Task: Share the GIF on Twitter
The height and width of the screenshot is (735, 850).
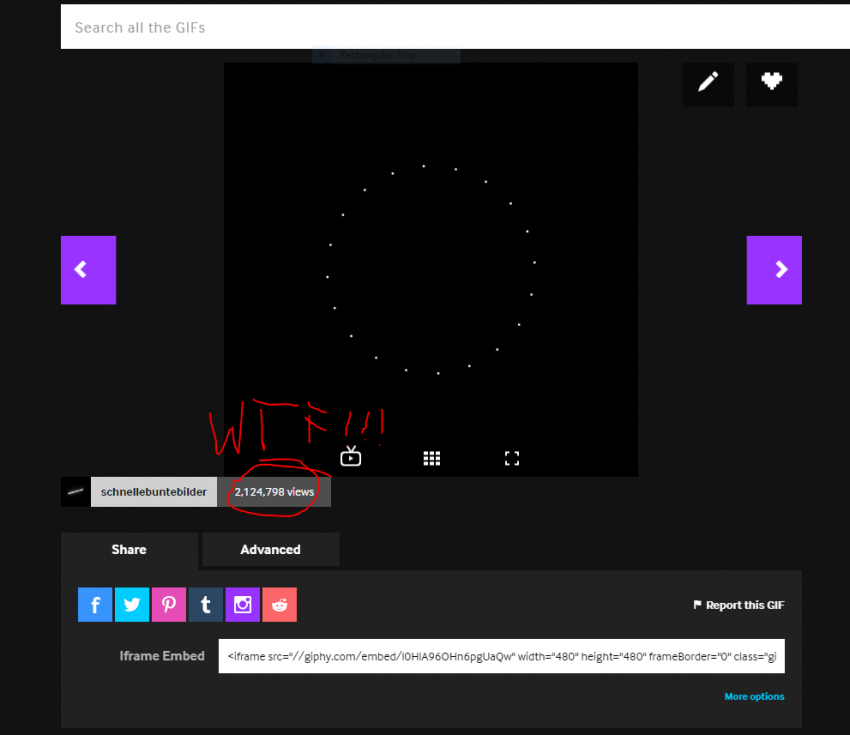Action: click(x=132, y=605)
